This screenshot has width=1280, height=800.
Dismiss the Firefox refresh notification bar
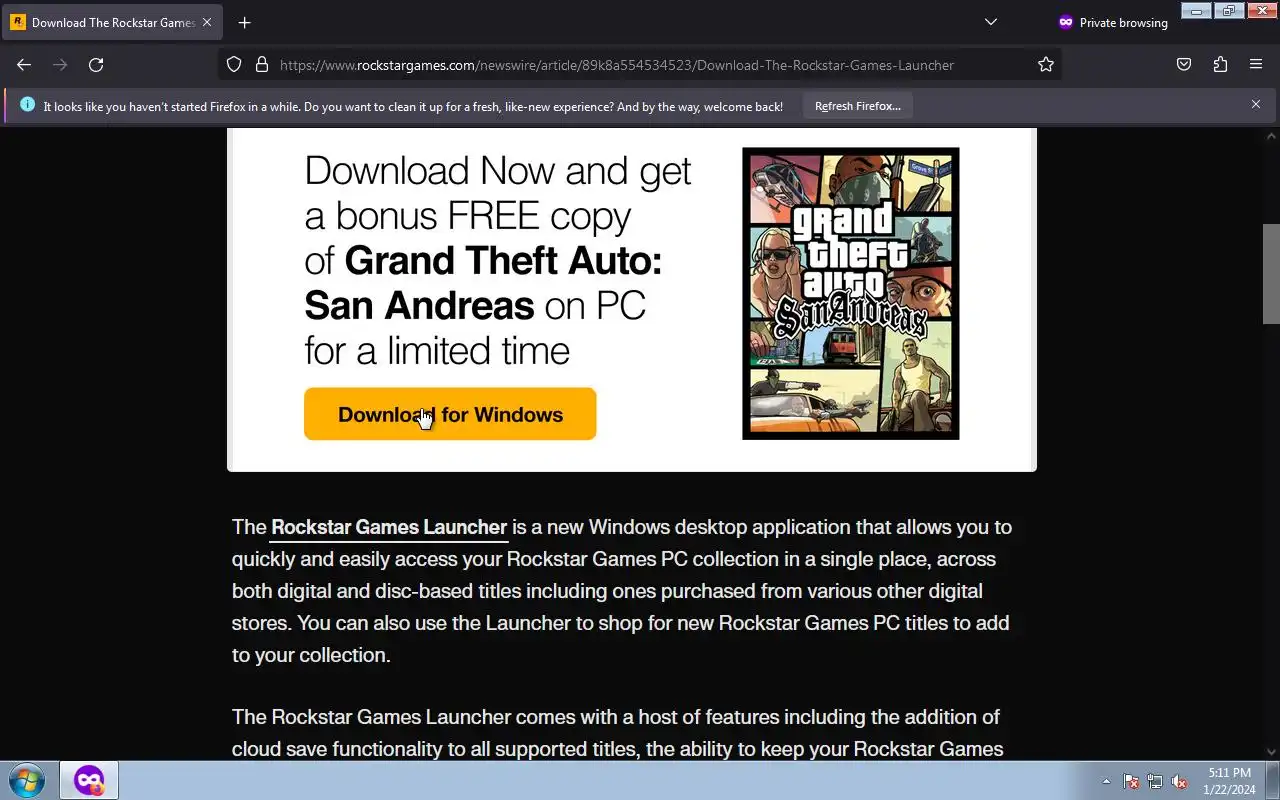click(1256, 104)
